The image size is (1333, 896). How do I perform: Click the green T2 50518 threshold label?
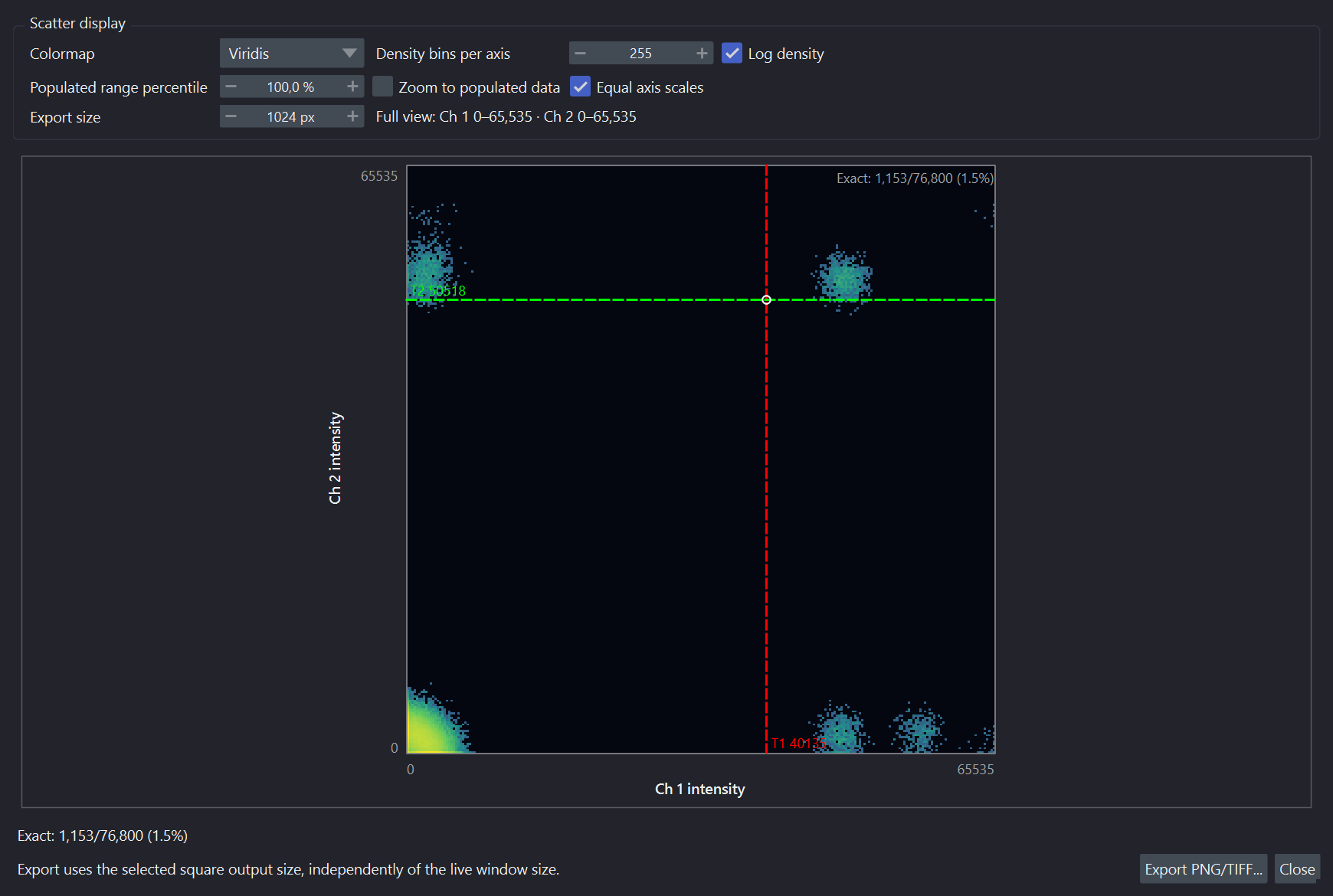(437, 290)
